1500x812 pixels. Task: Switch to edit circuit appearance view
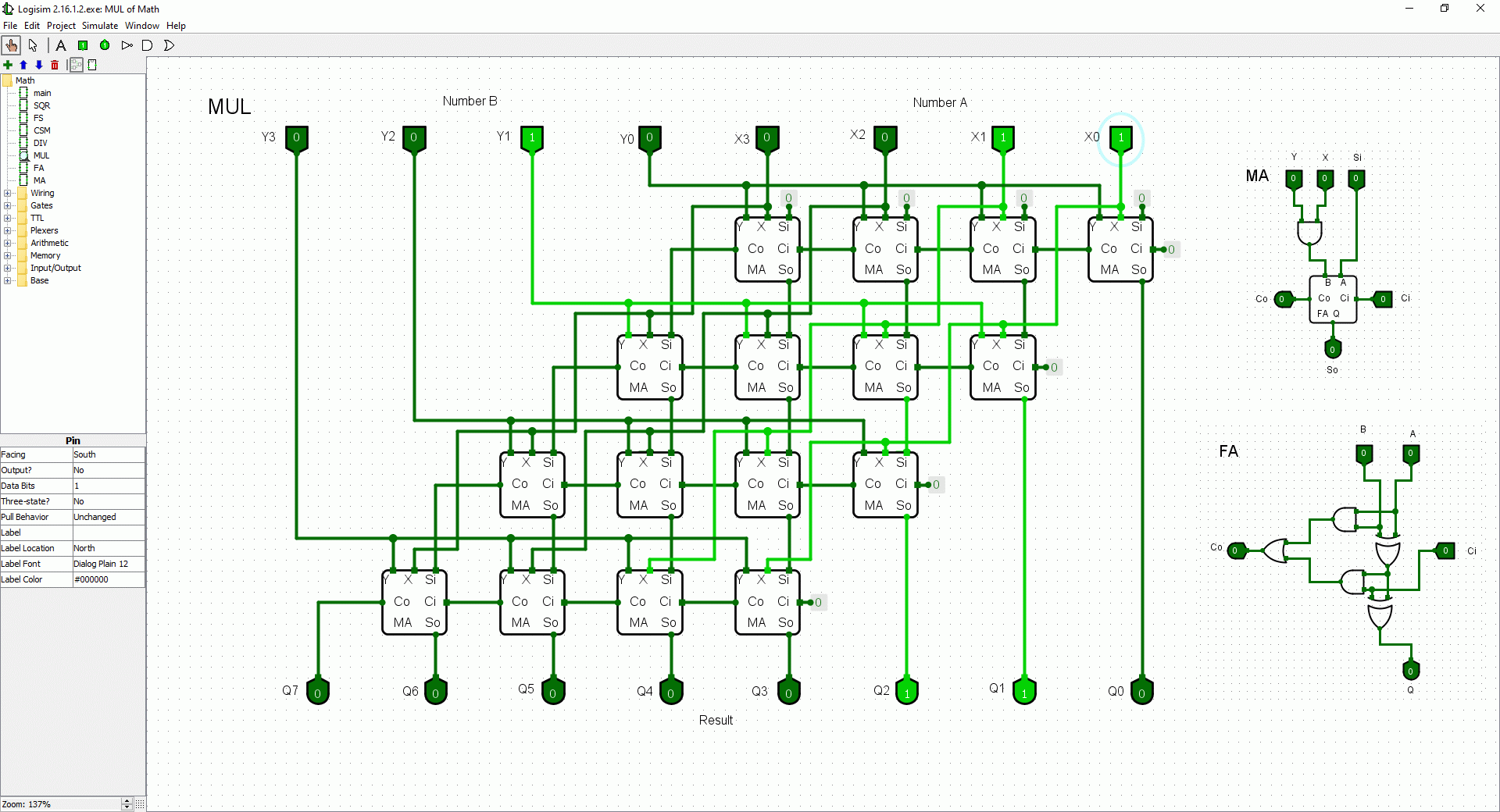click(x=92, y=65)
